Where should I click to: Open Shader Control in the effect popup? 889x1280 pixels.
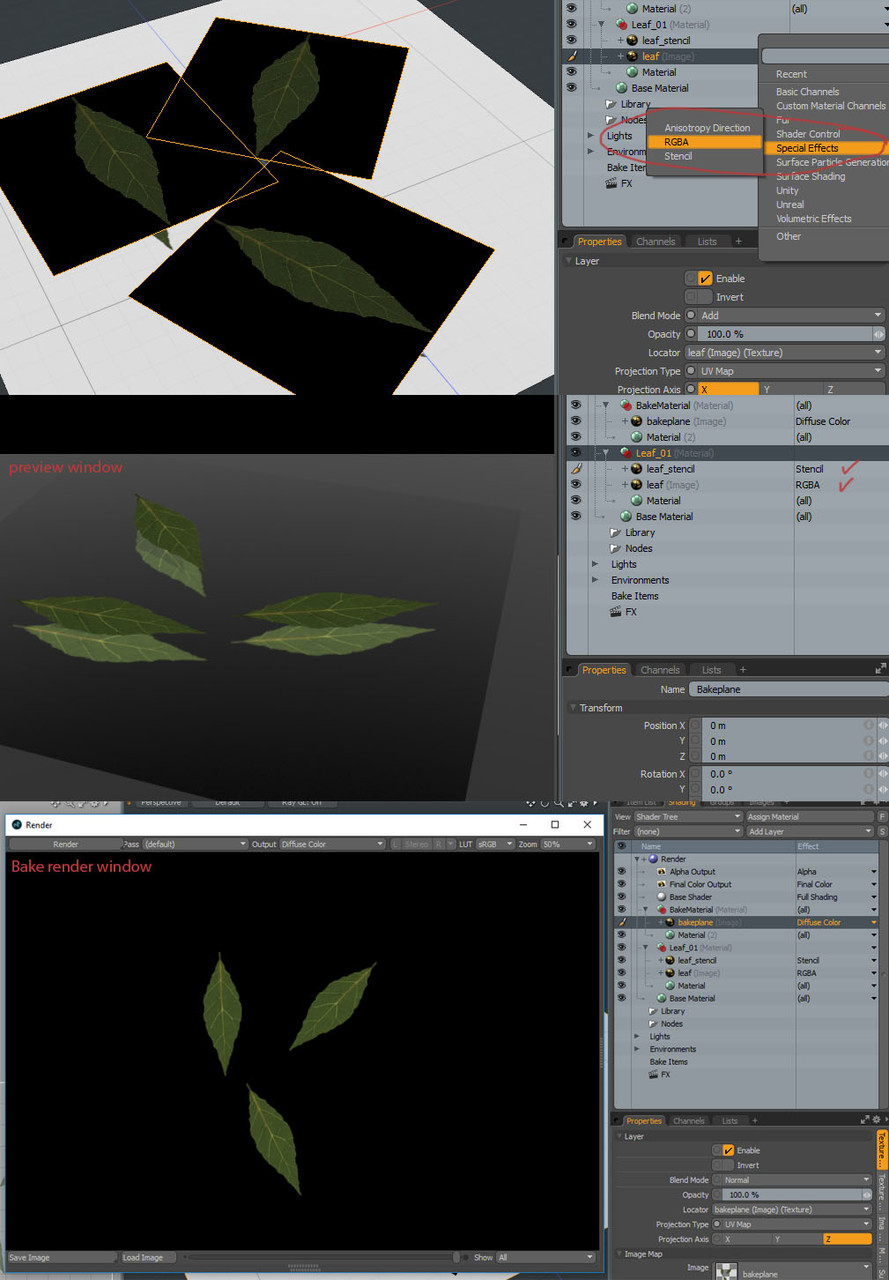[807, 134]
